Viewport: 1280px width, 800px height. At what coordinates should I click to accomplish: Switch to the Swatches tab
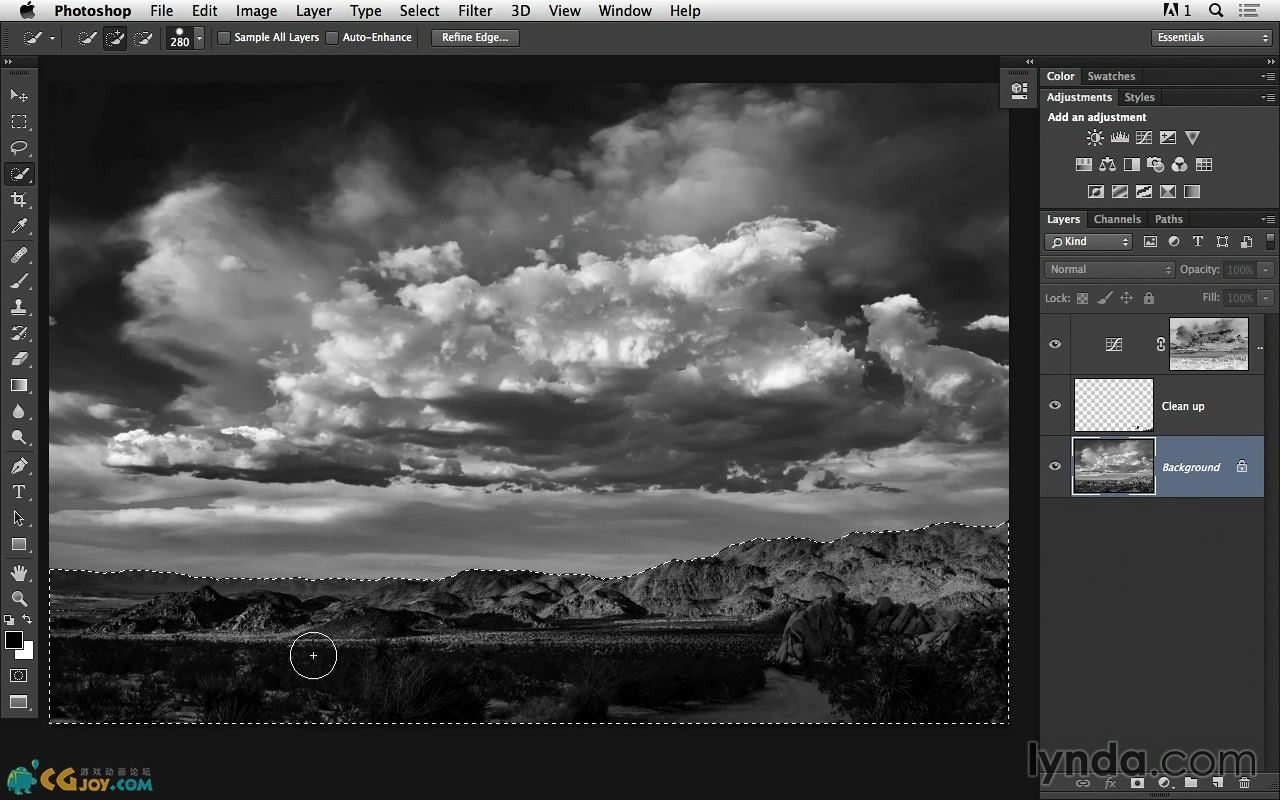coord(1111,76)
